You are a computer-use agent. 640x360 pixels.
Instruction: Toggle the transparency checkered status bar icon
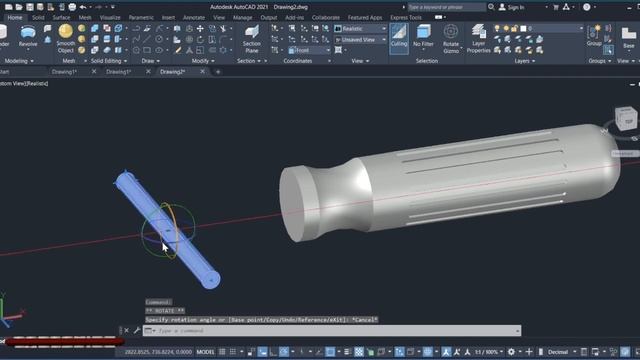click(x=359, y=352)
